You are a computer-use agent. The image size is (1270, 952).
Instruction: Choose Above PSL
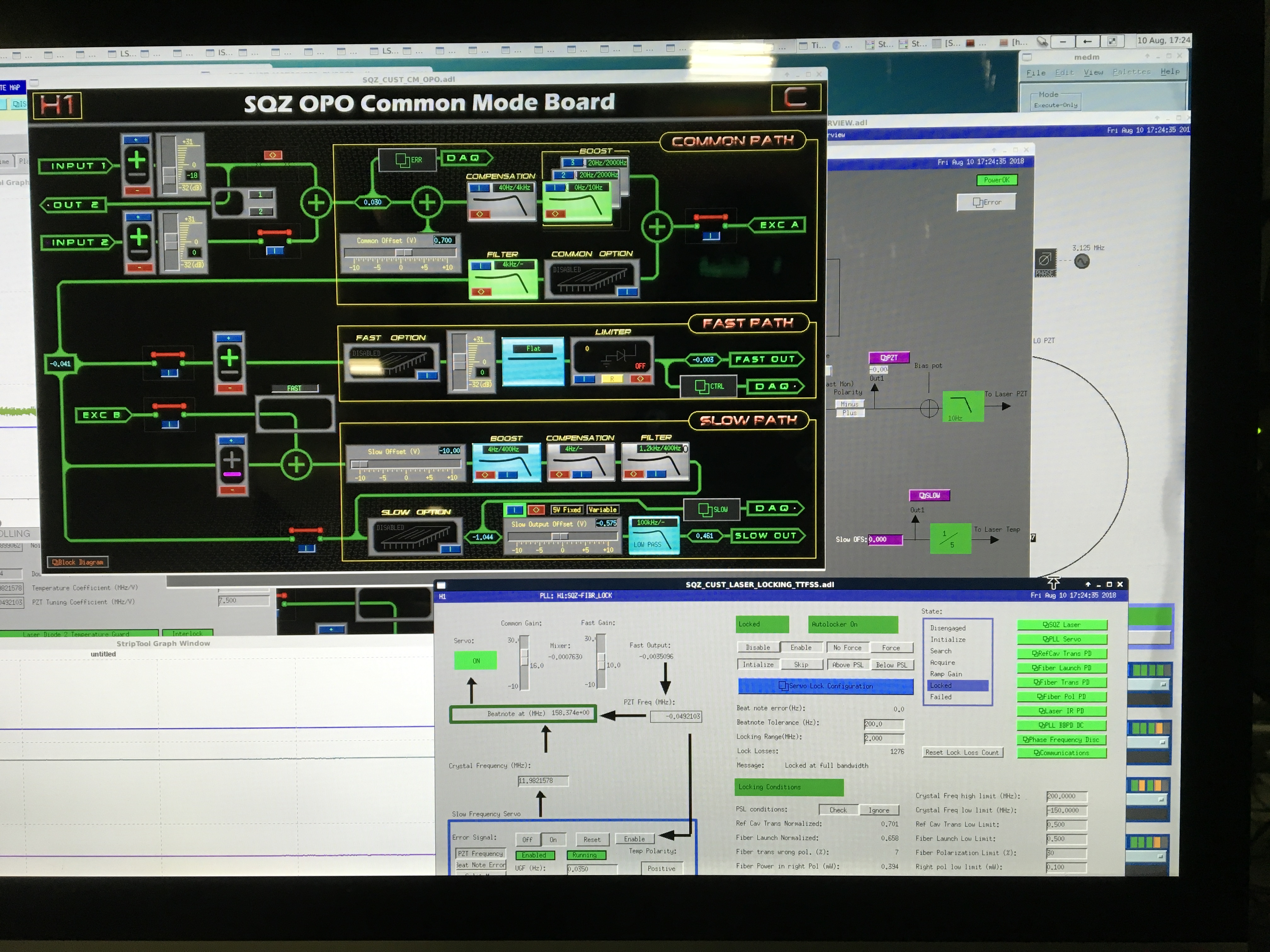(847, 665)
